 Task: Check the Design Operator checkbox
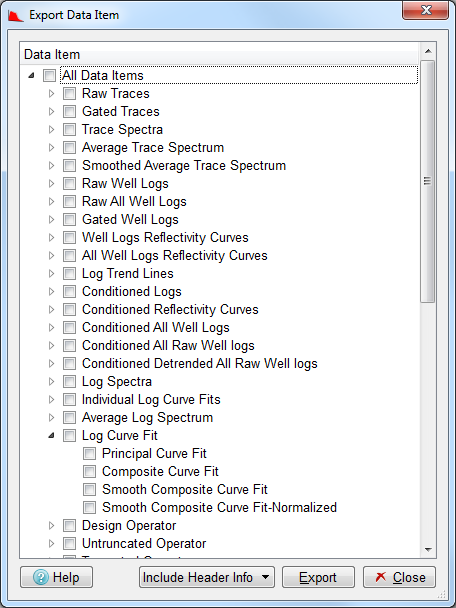(69, 525)
